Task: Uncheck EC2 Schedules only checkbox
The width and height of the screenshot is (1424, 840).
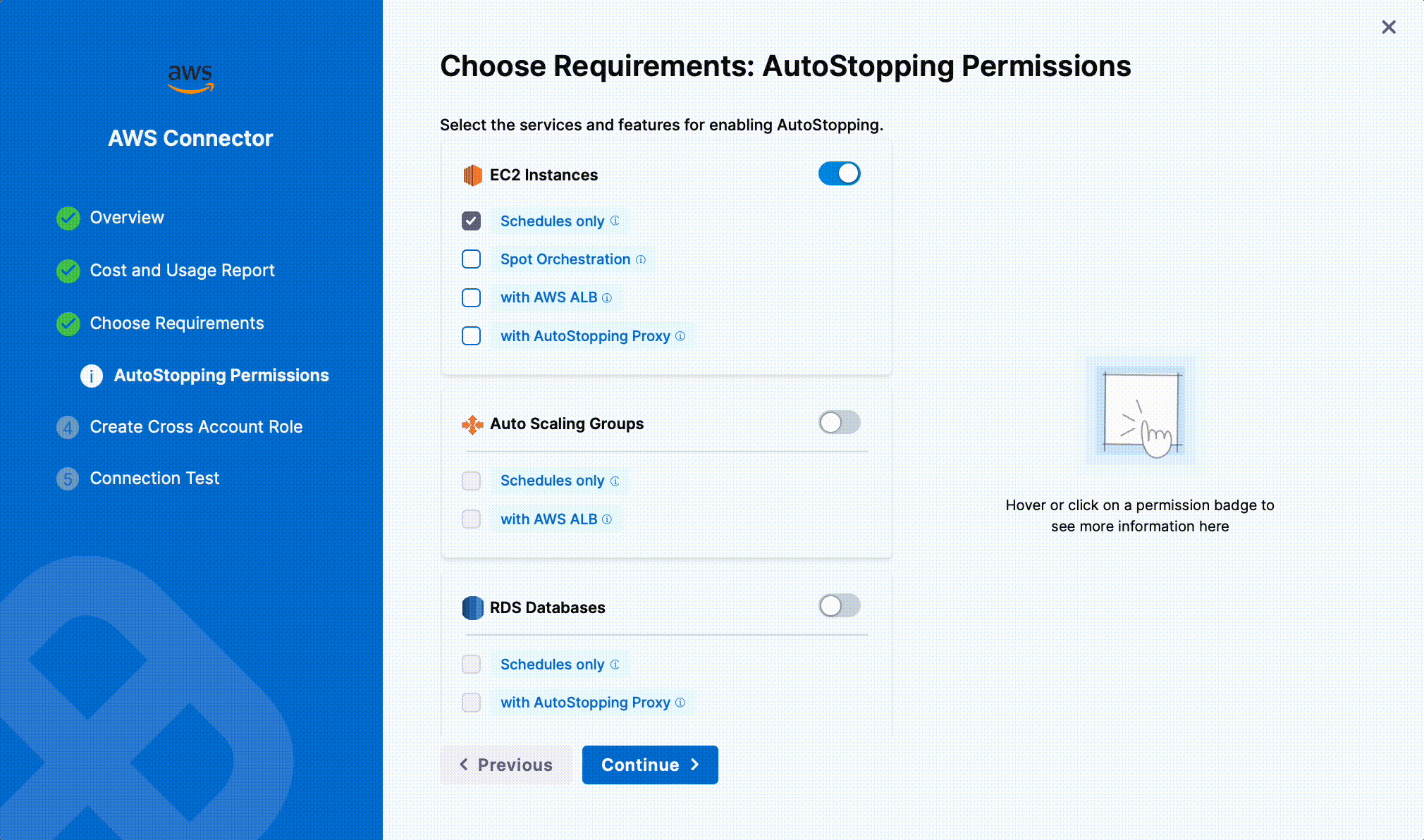Action: [x=472, y=221]
